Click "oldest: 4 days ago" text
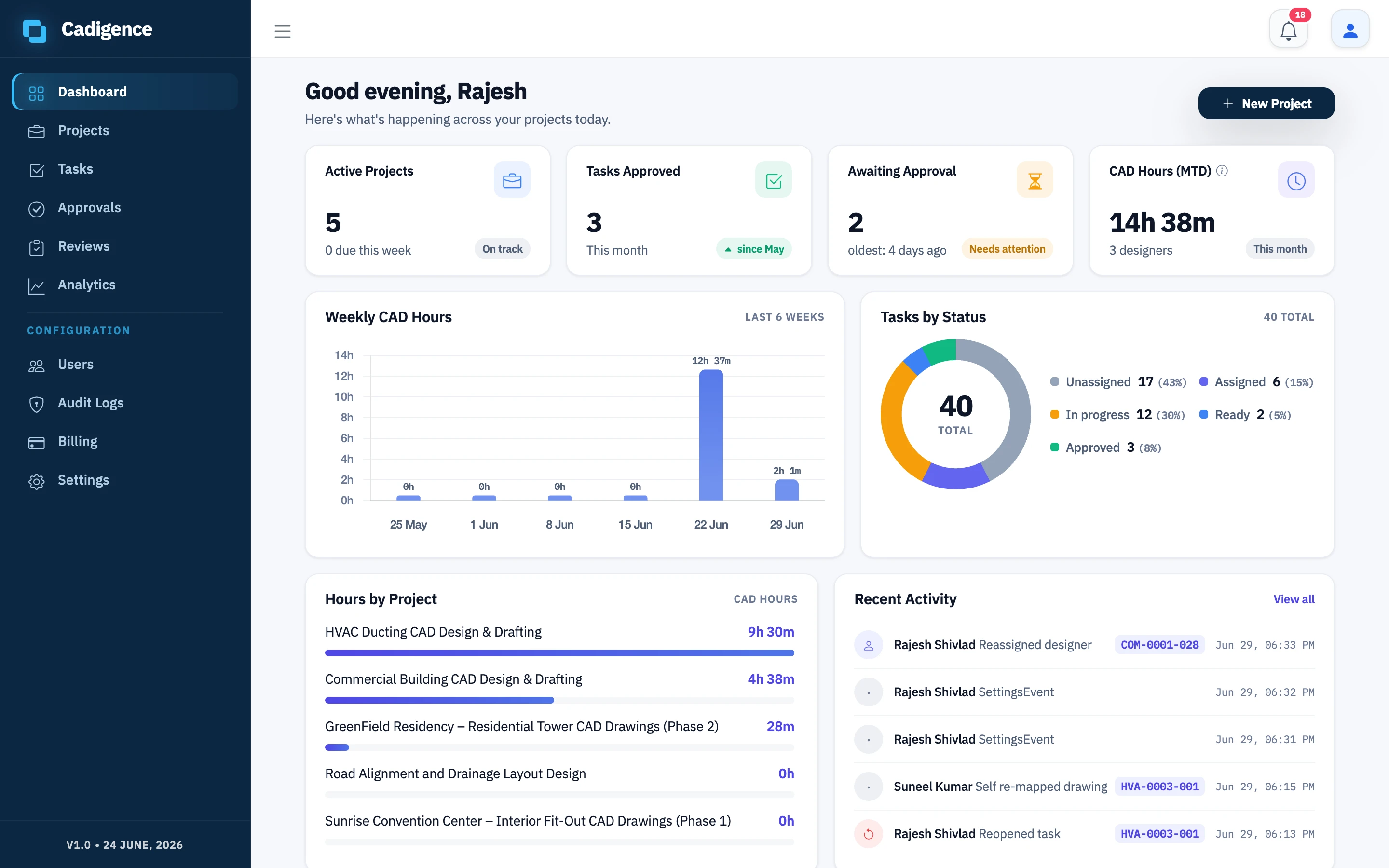Viewport: 1389px width, 868px height. pyautogui.click(x=897, y=250)
